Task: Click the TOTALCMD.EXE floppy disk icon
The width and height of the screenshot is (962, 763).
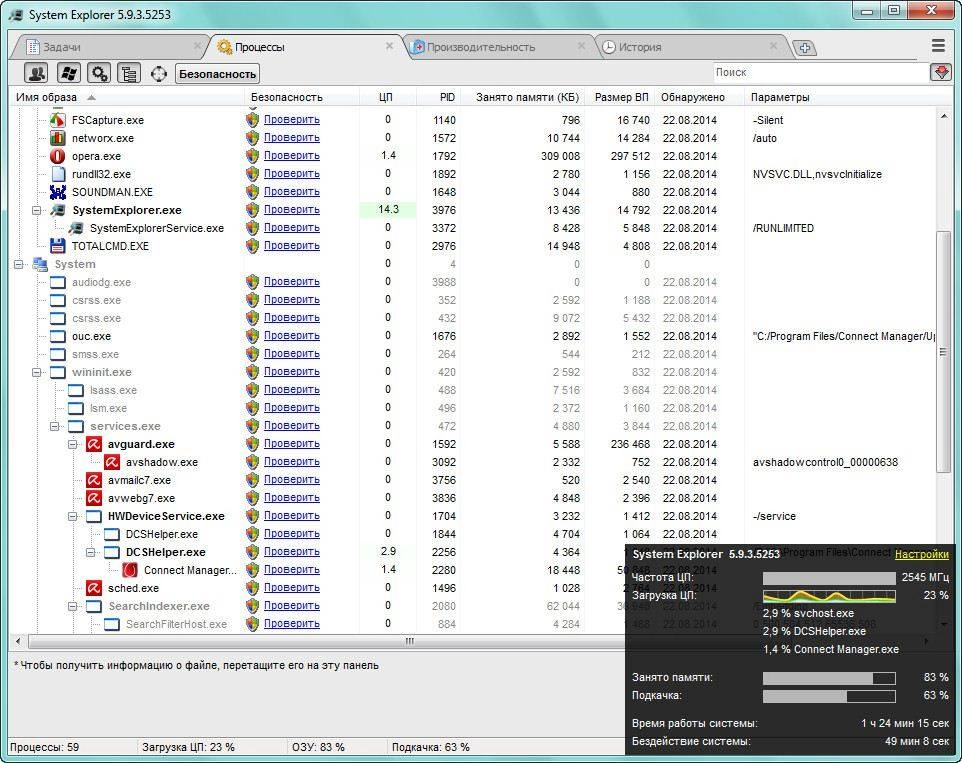Action: coord(58,246)
